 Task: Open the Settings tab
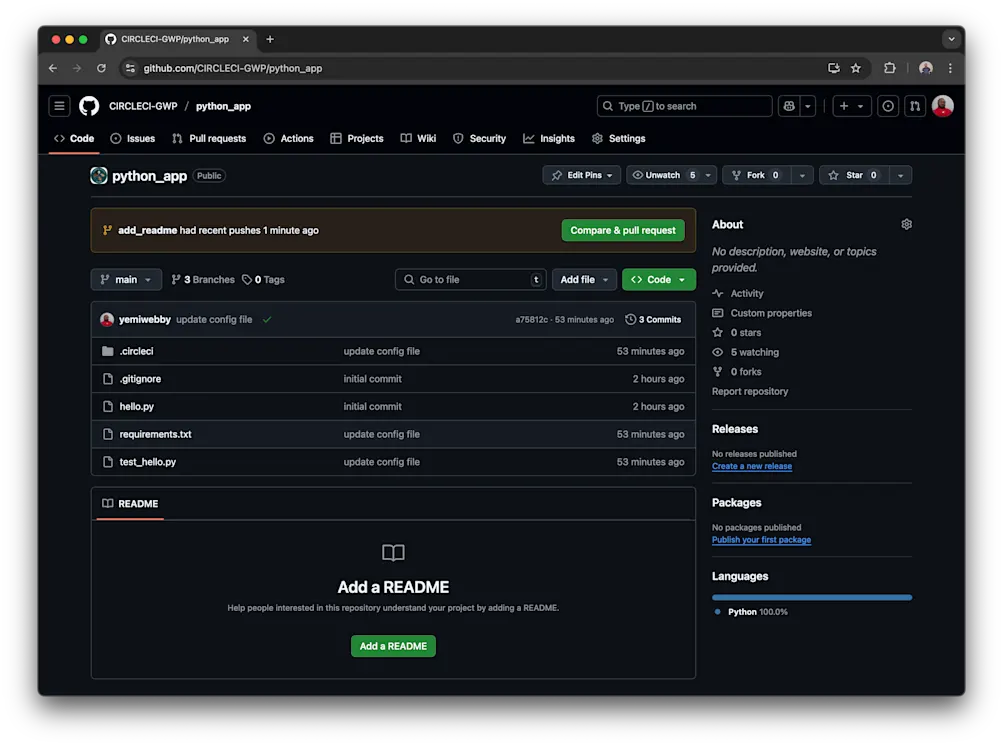point(618,138)
